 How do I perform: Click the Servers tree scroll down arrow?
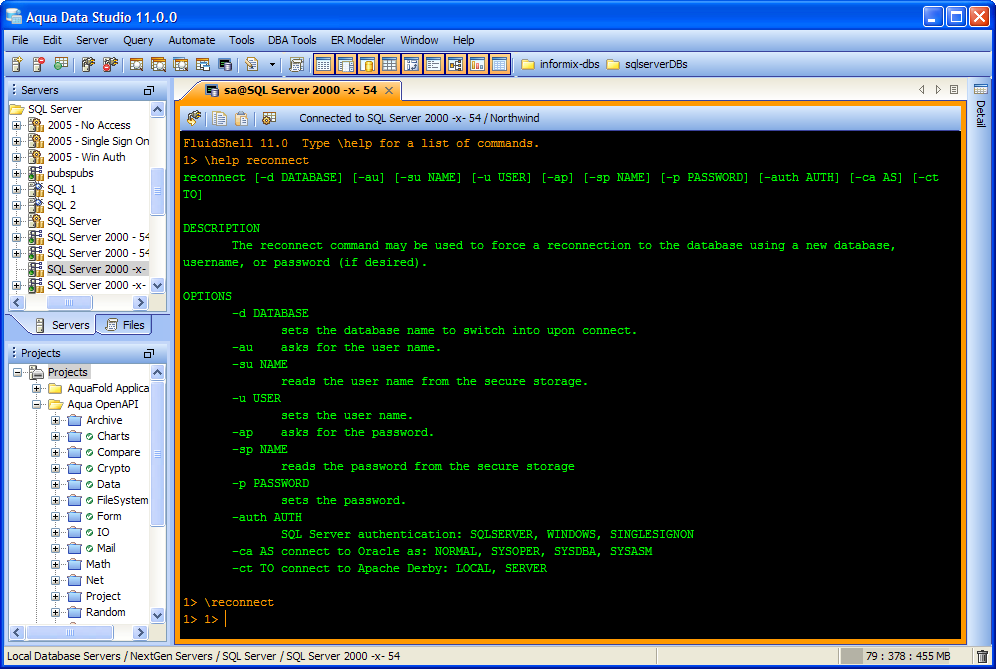(158, 286)
